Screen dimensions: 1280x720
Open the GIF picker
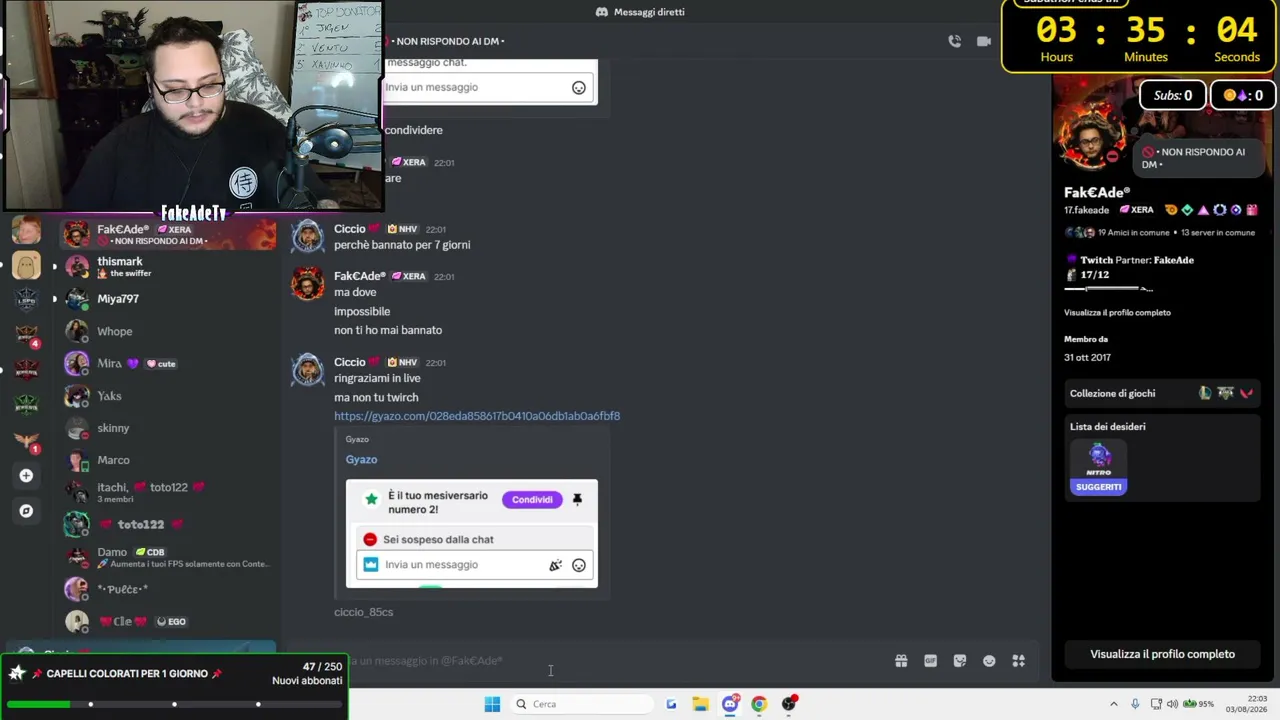(931, 661)
